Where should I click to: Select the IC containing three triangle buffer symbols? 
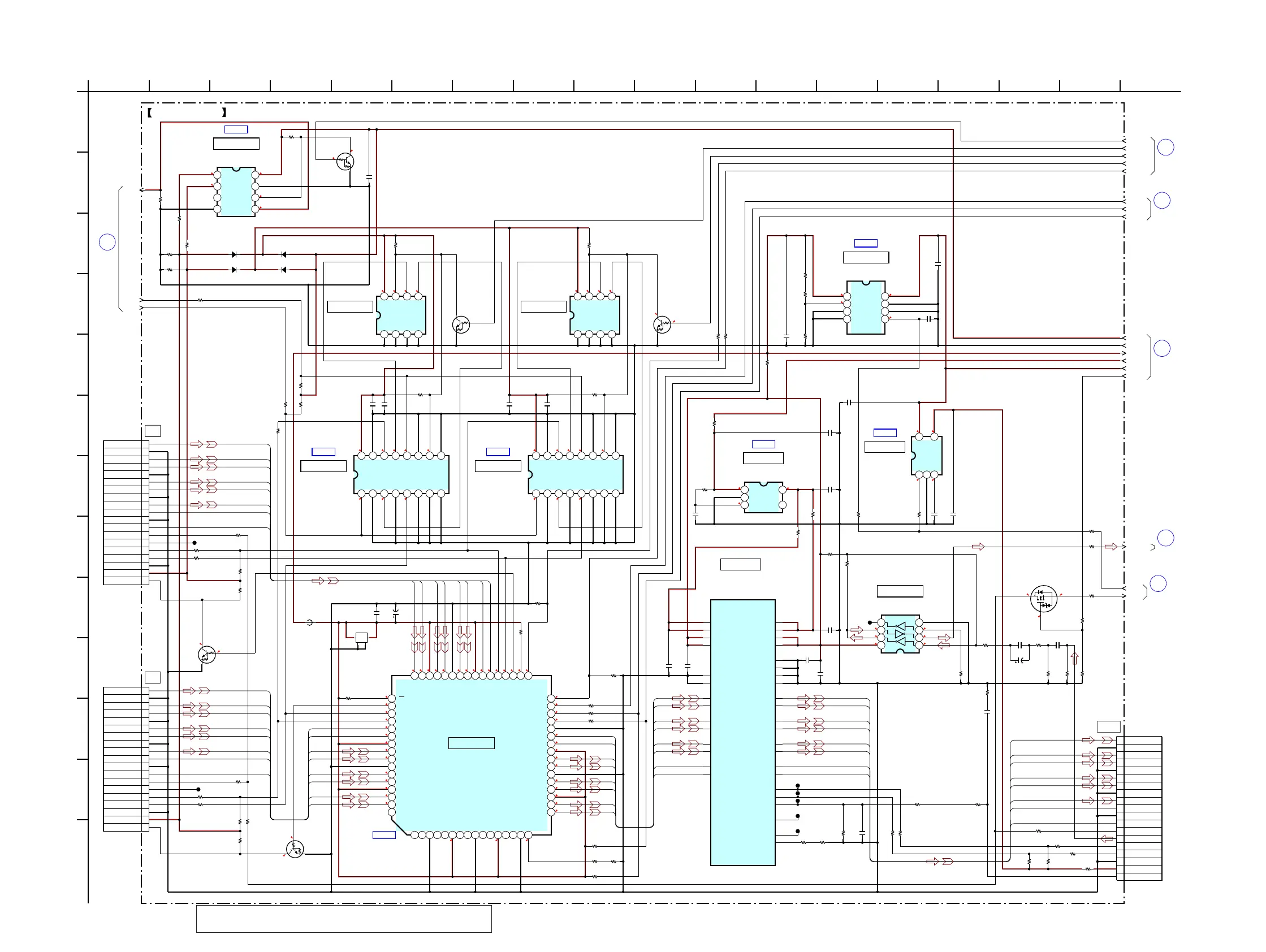tap(900, 634)
